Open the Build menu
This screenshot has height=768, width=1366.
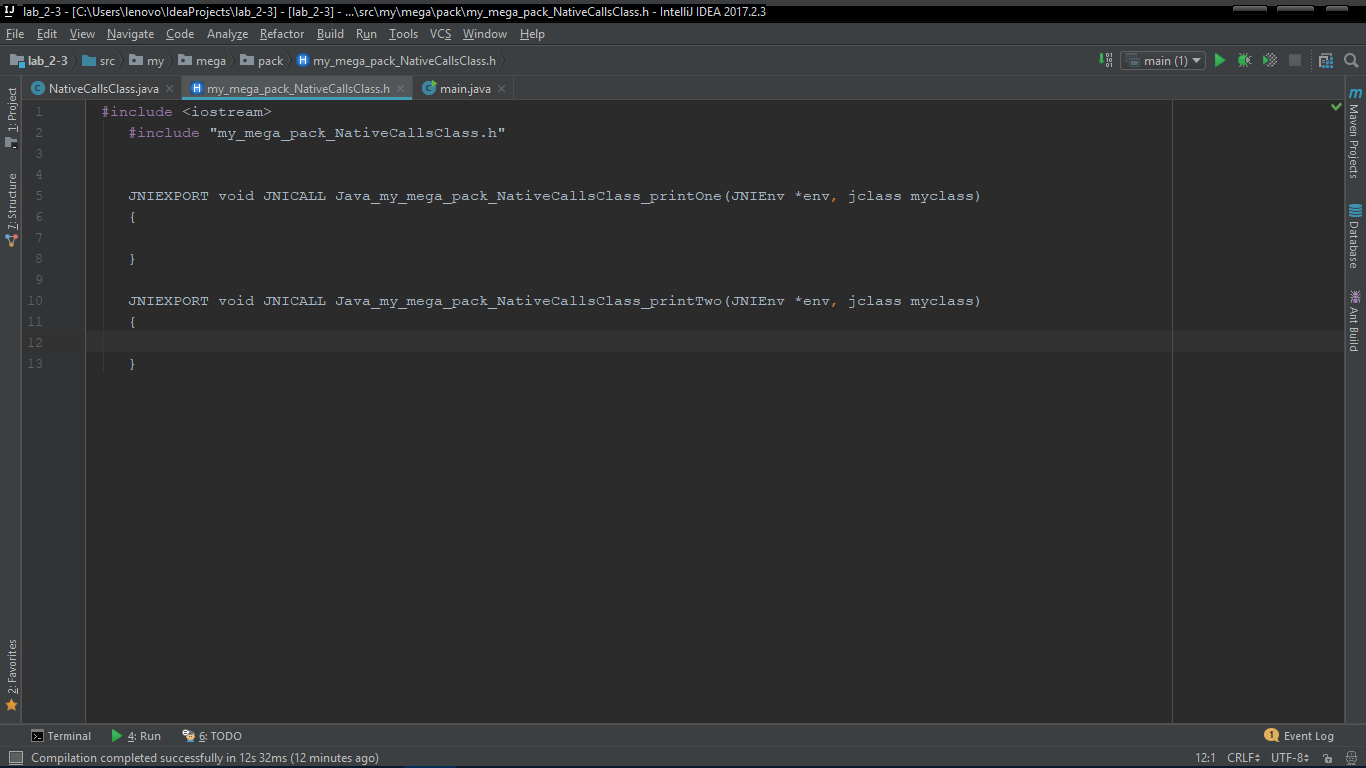[330, 34]
